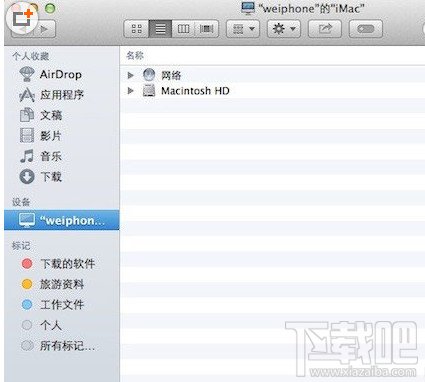Viewport: 425px width, 382px height.
Task: Open 所有标记... in the sidebar
Action: [x=58, y=346]
